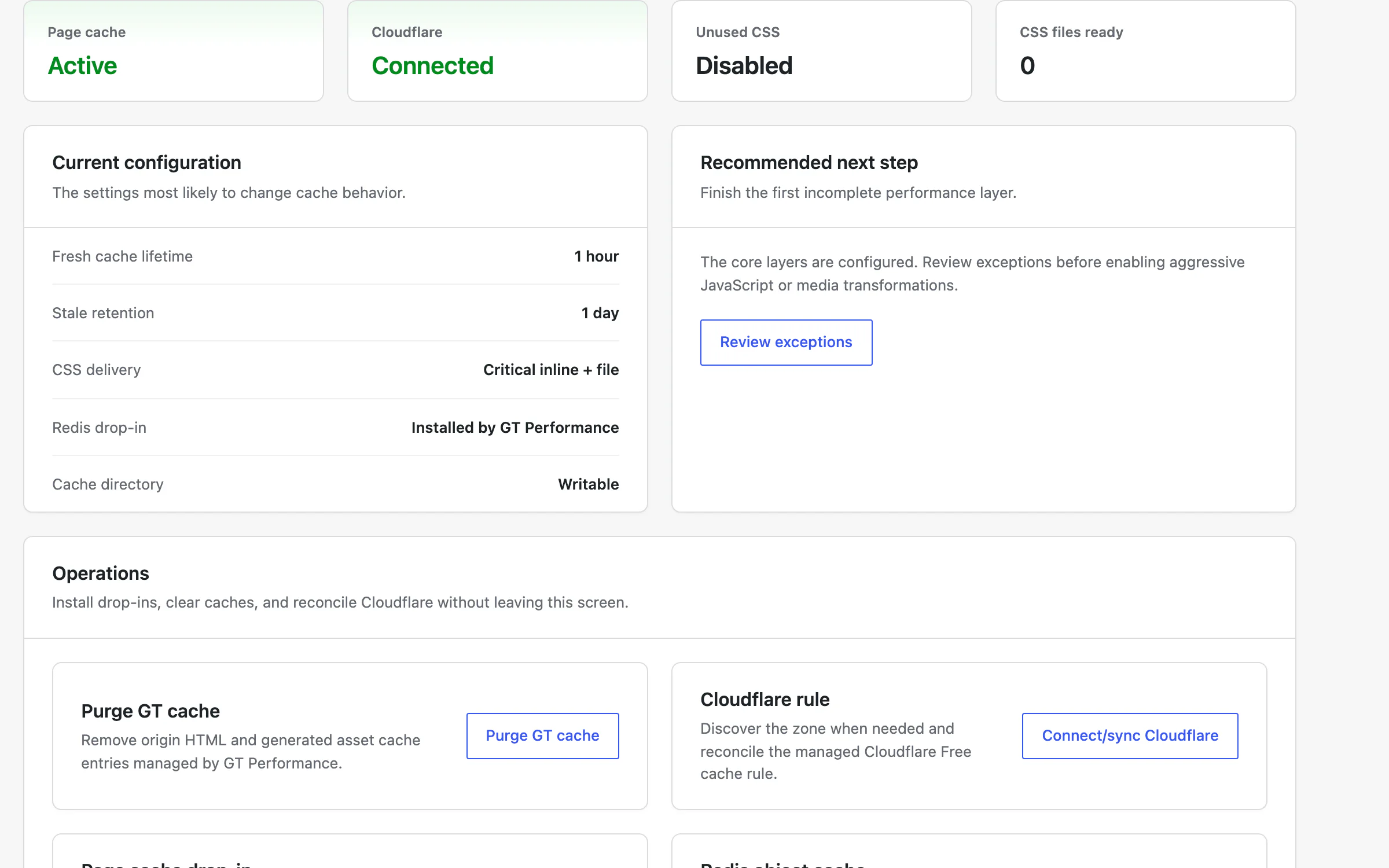Image resolution: width=1389 pixels, height=868 pixels.
Task: Click the 'Purge GT cache' card heading
Action: 150,711
